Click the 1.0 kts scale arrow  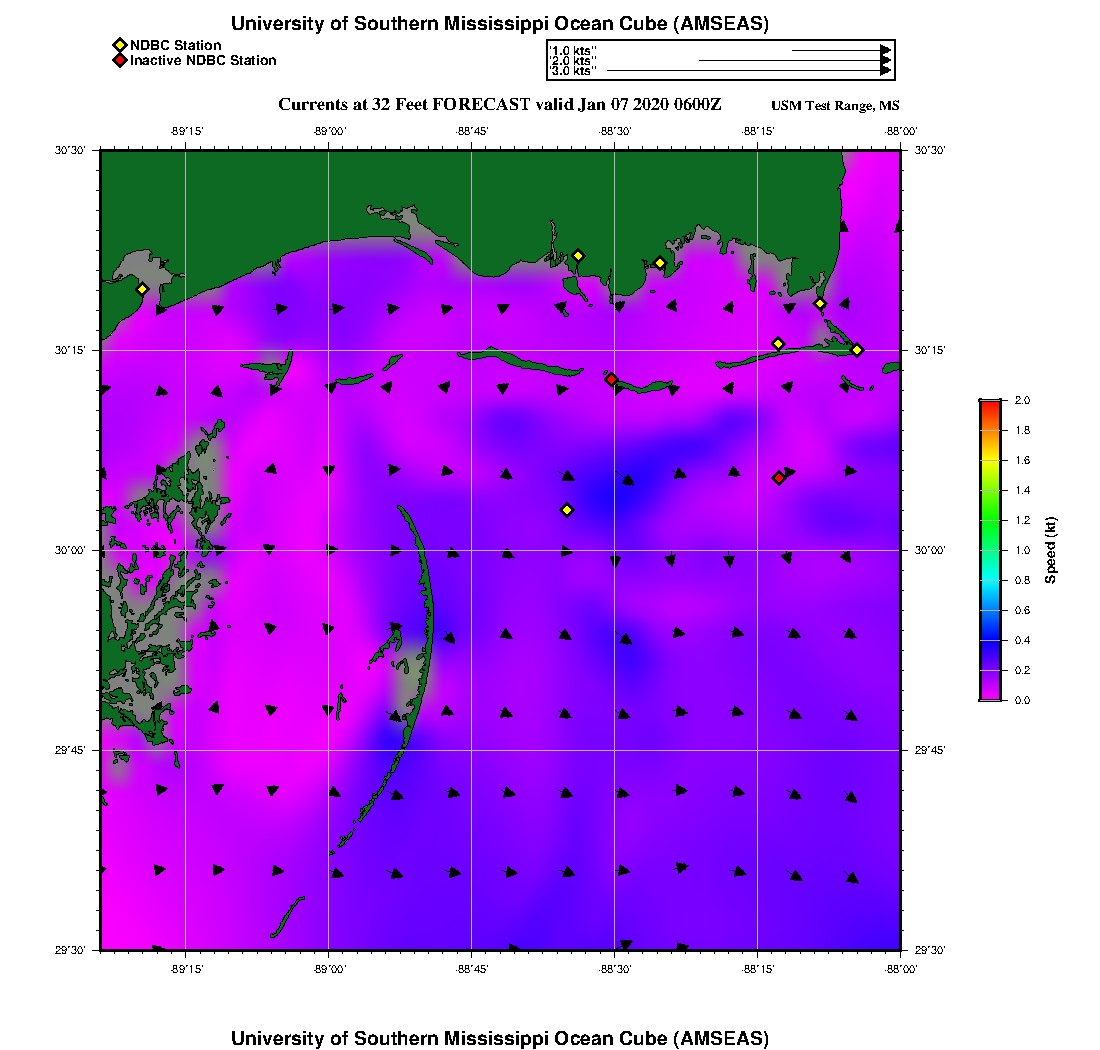[x=840, y=50]
